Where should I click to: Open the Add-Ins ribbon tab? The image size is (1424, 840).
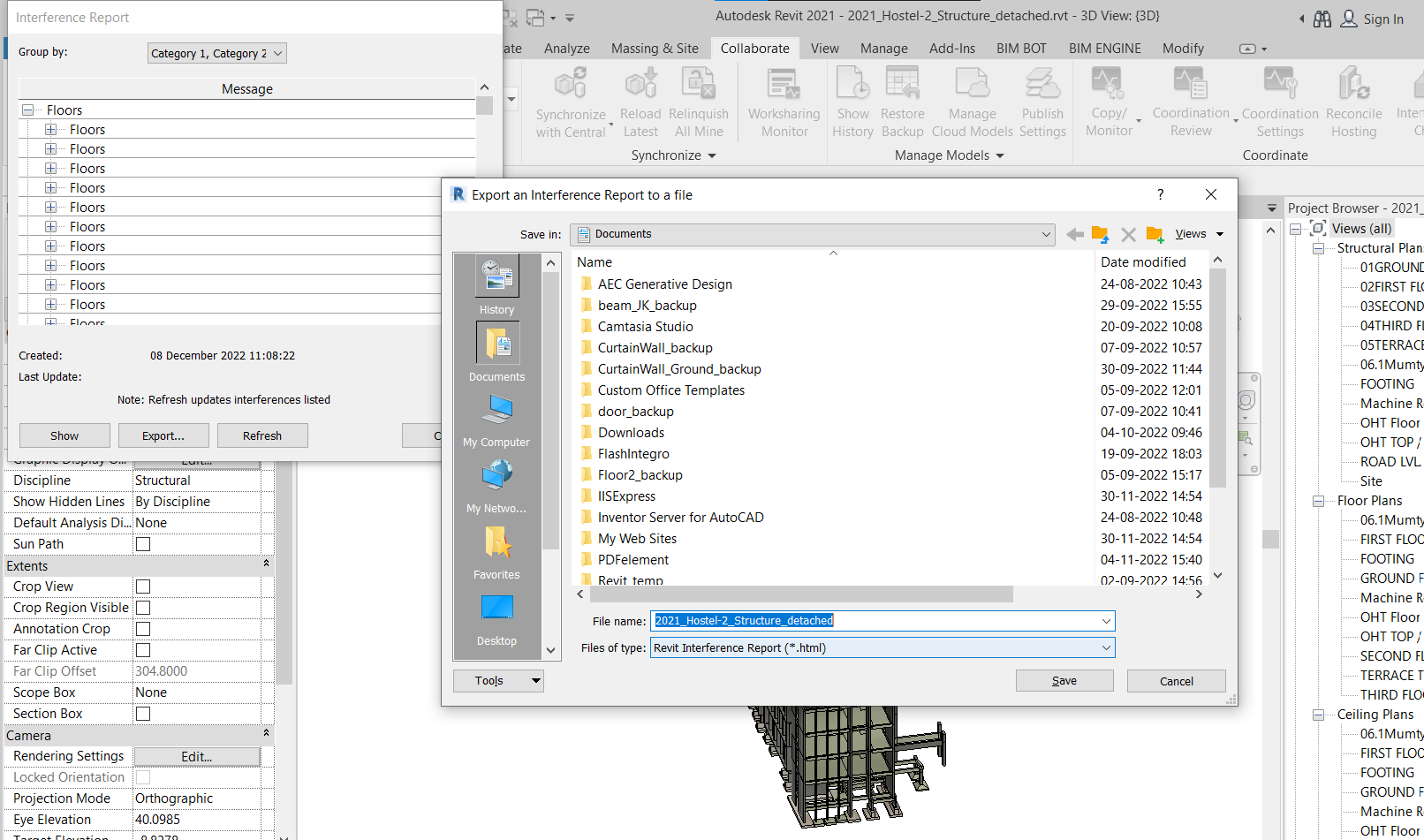click(952, 49)
